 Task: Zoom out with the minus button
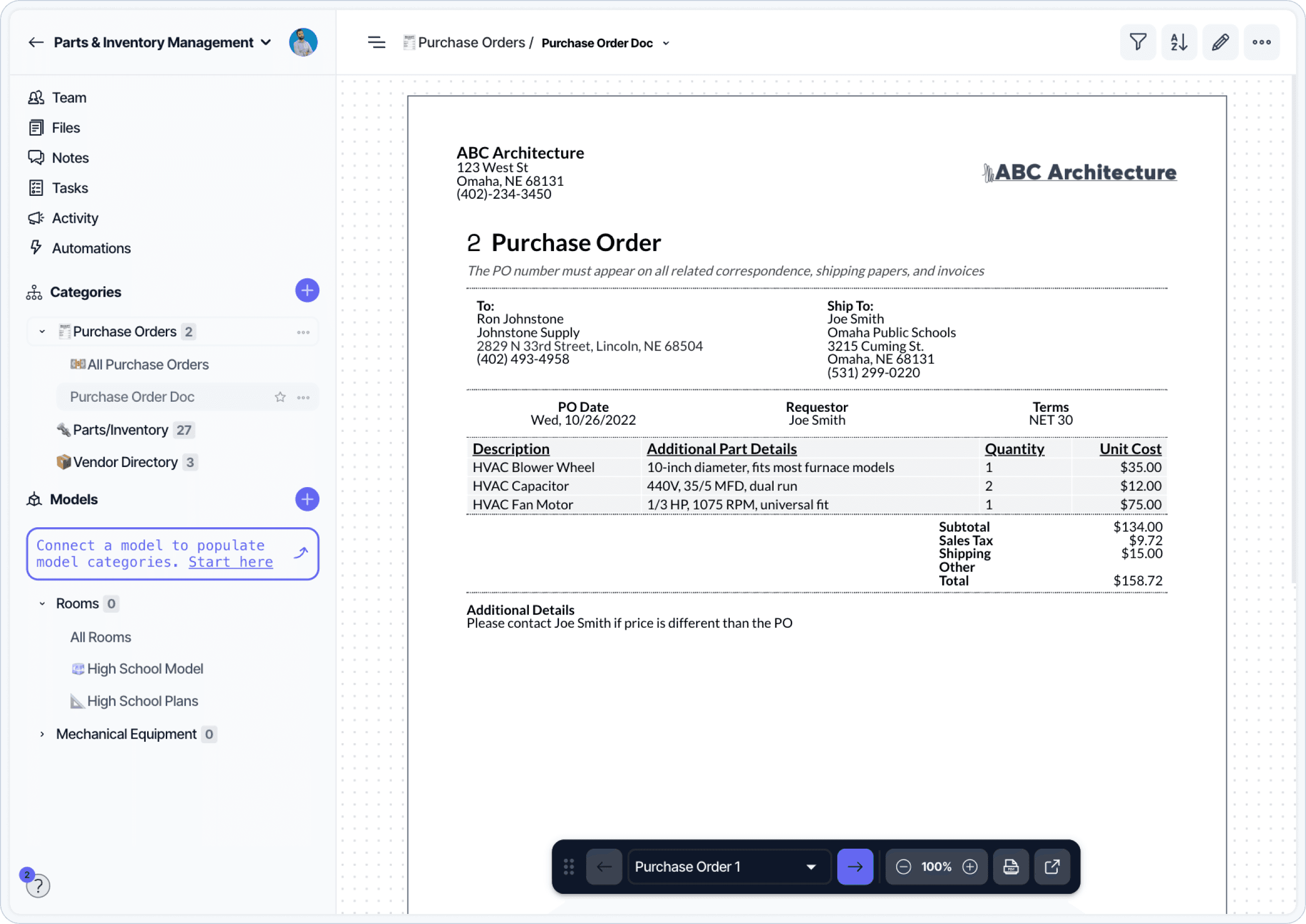903,867
